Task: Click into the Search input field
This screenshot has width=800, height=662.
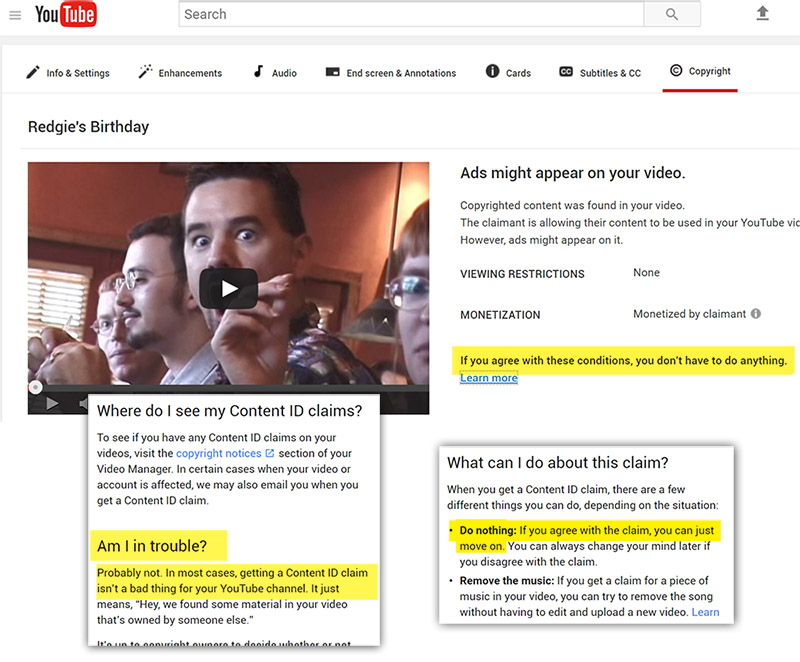Action: click(411, 14)
